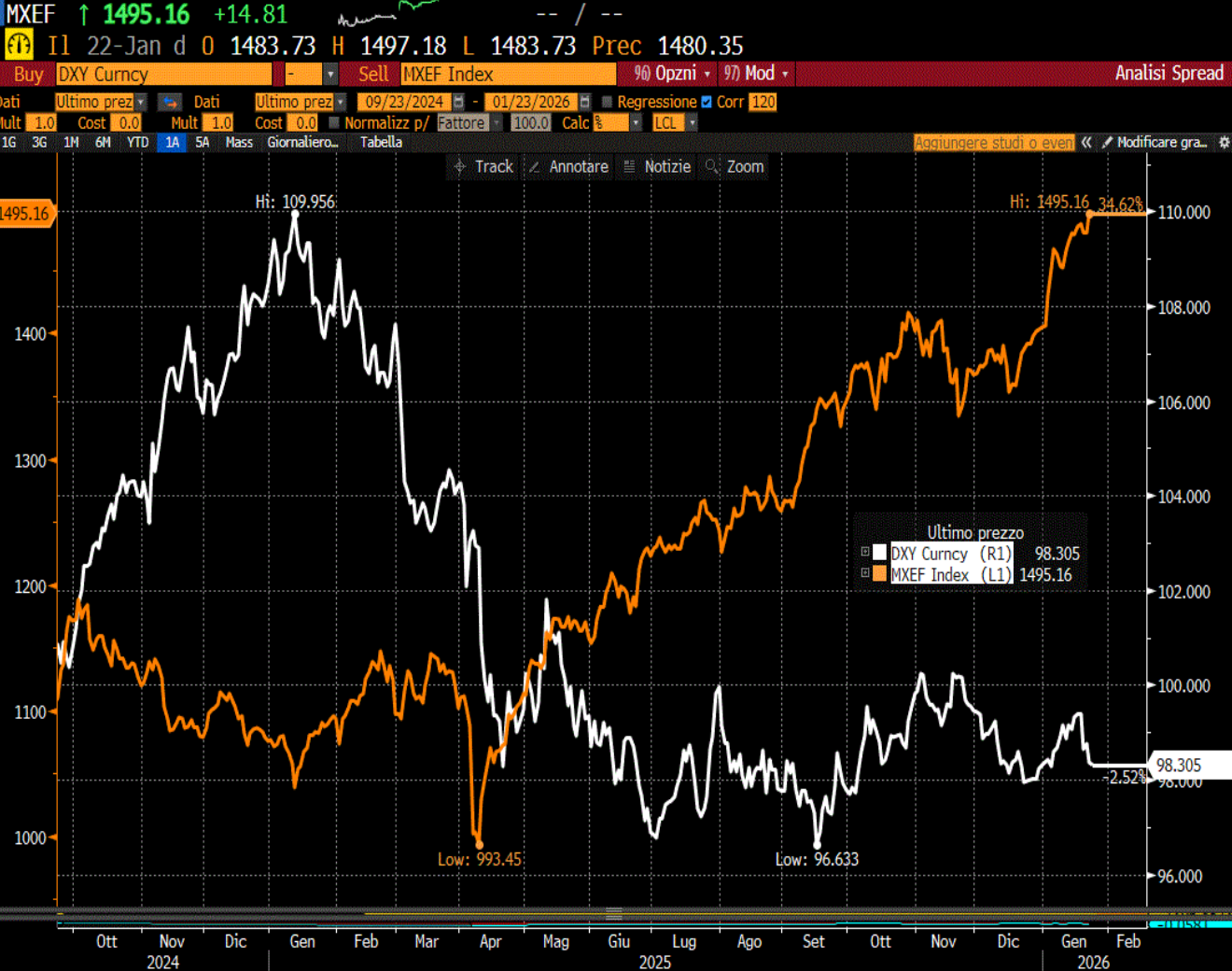Click the white DXY Curncy legend color swatch

click(x=879, y=553)
